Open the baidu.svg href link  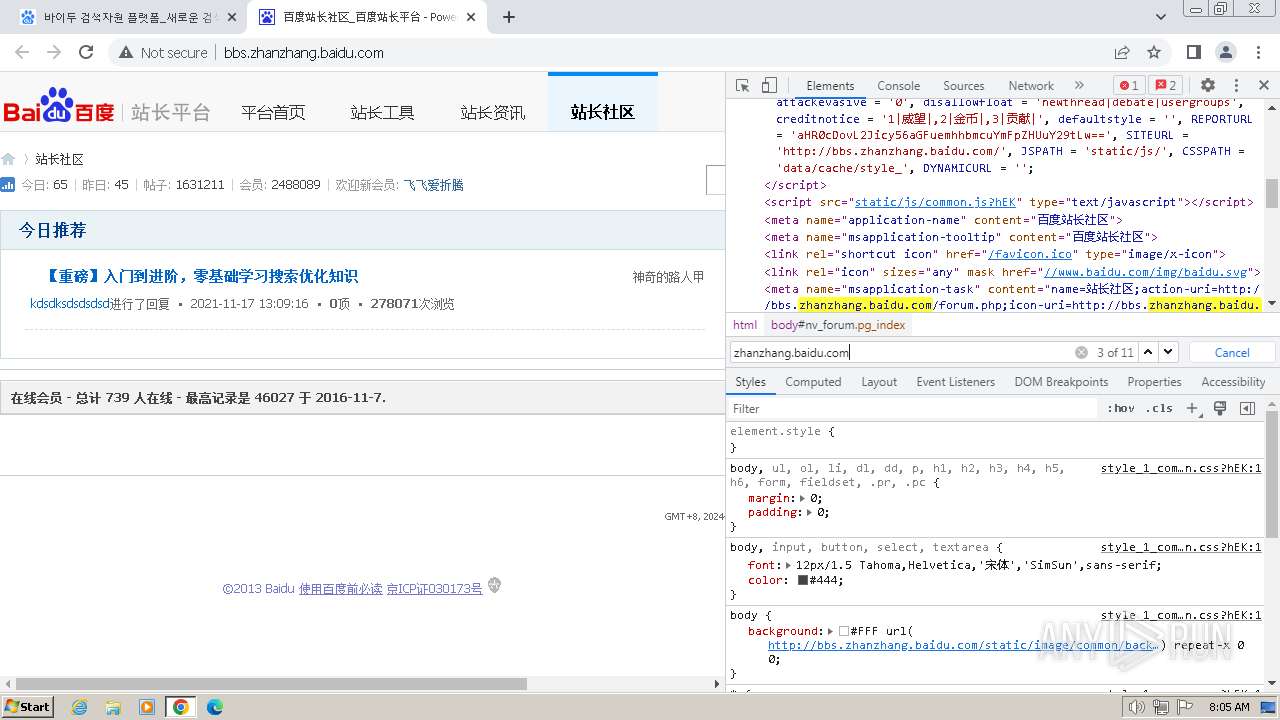click(x=1144, y=271)
